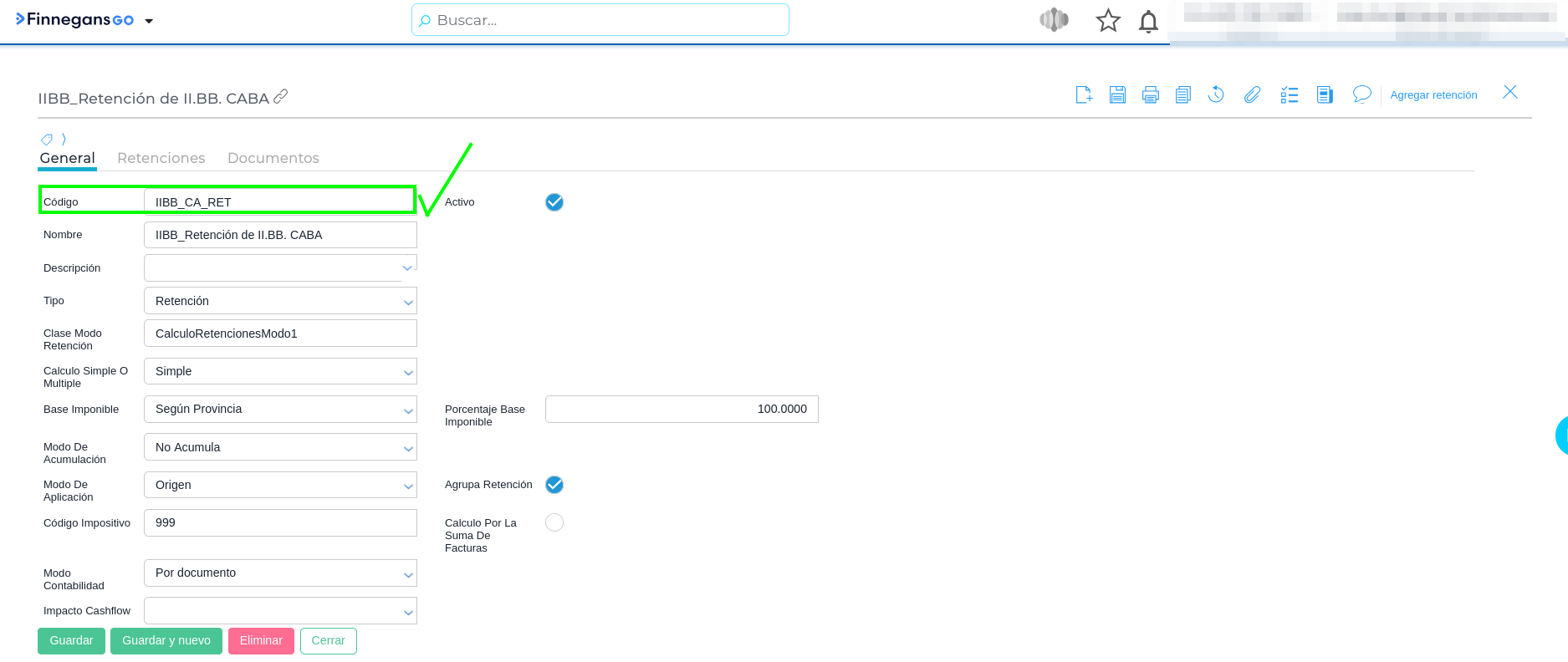
Task: Click the printer icon
Action: 1151,95
